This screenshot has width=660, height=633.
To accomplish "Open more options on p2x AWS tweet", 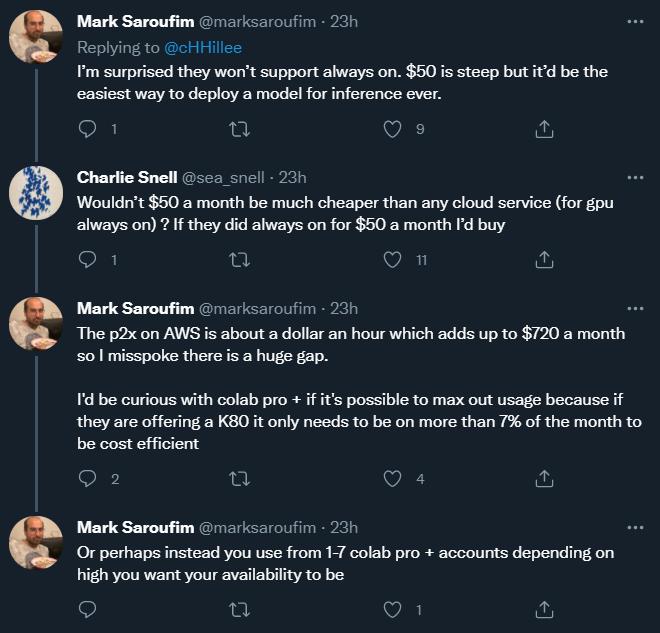I will coord(635,309).
